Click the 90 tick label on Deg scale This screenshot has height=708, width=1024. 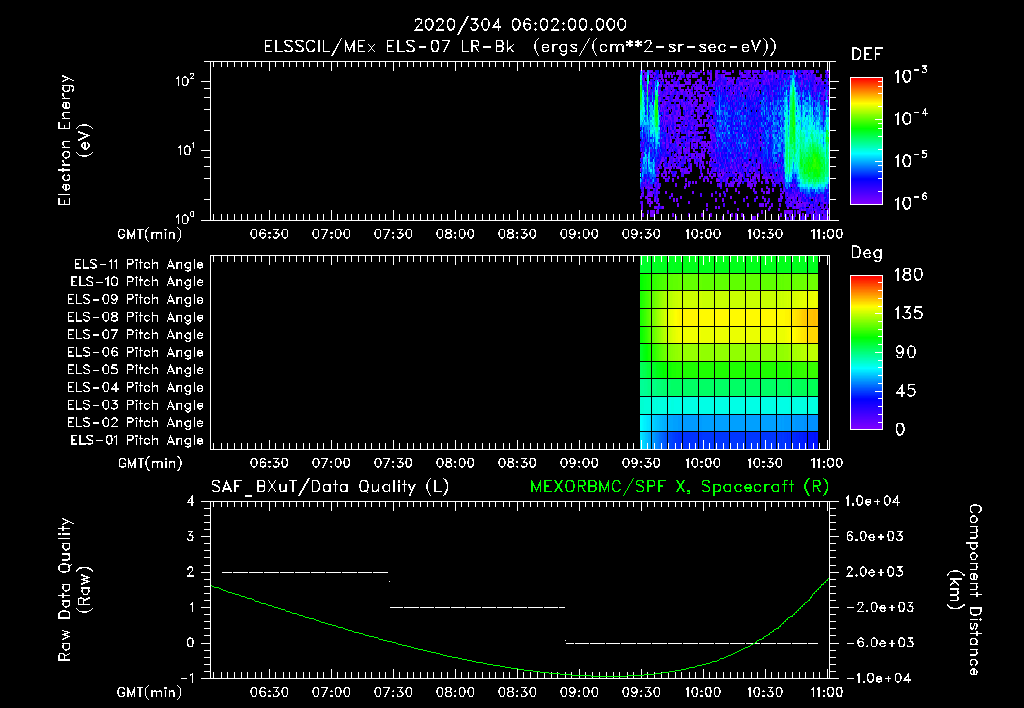[x=906, y=353]
